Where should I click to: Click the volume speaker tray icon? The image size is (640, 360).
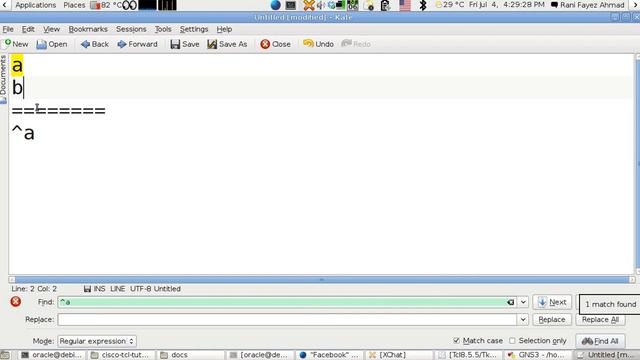[320, 5]
